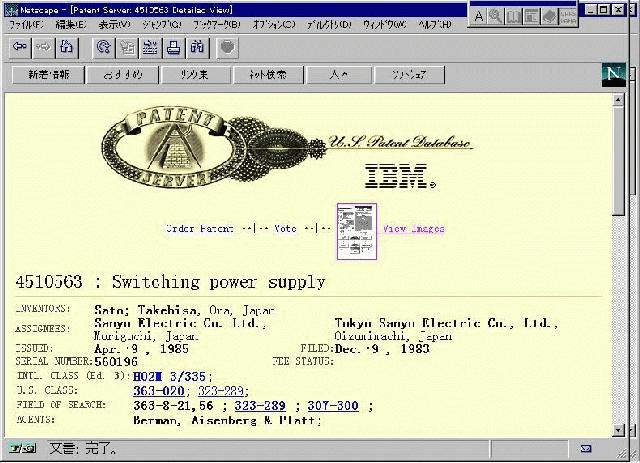Click the magnifier icon in floating palette

496,16
